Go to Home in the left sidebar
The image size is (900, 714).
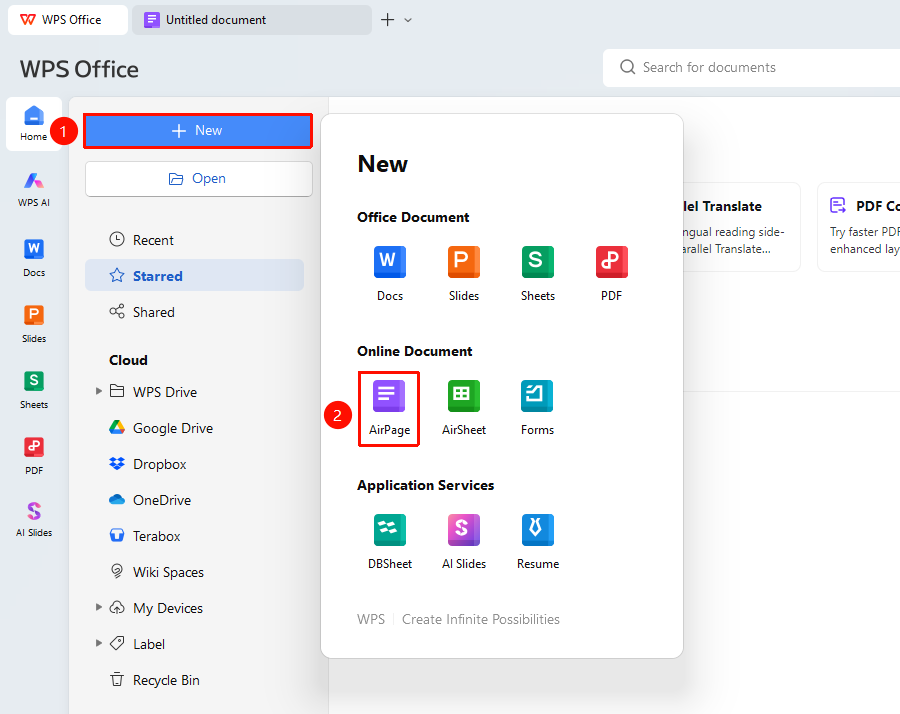click(34, 124)
